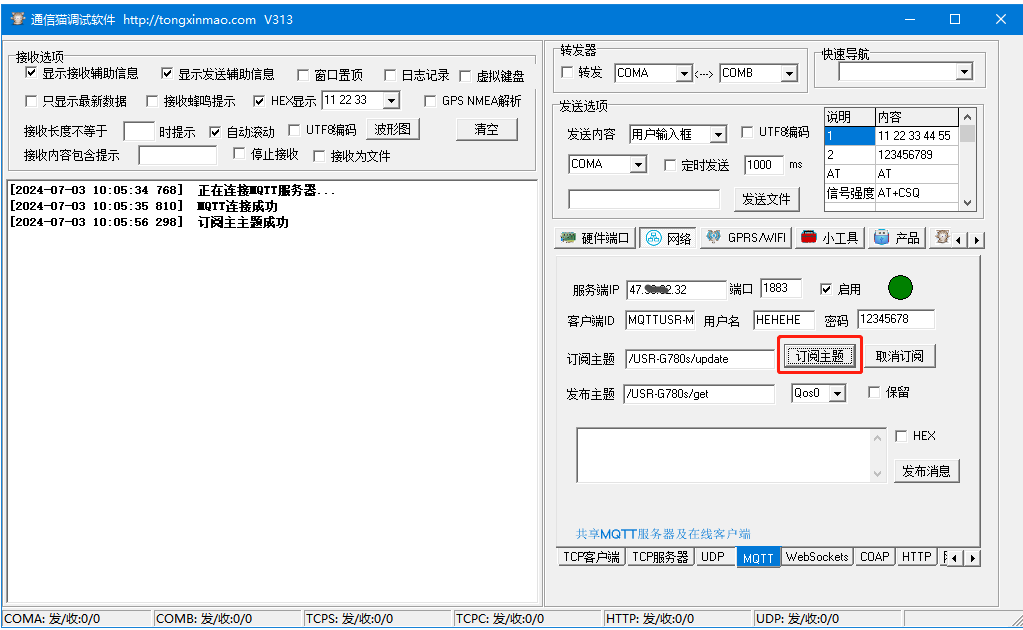
Task: Click the 发送文件 button
Action: [766, 200]
